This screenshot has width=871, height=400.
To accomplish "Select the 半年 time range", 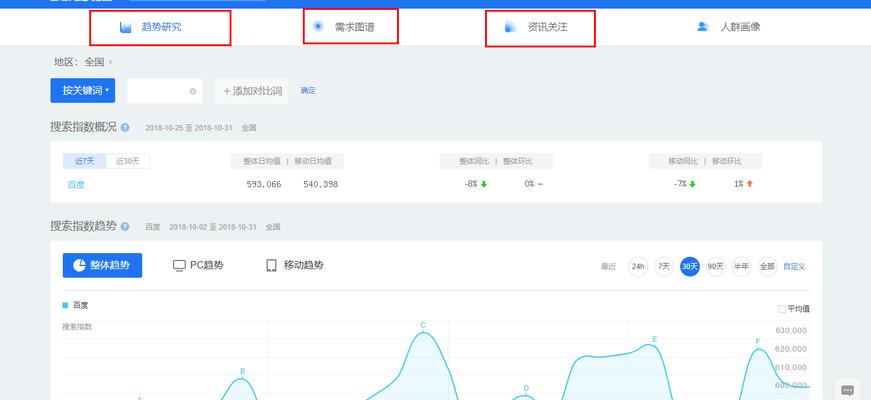I will click(x=742, y=267).
